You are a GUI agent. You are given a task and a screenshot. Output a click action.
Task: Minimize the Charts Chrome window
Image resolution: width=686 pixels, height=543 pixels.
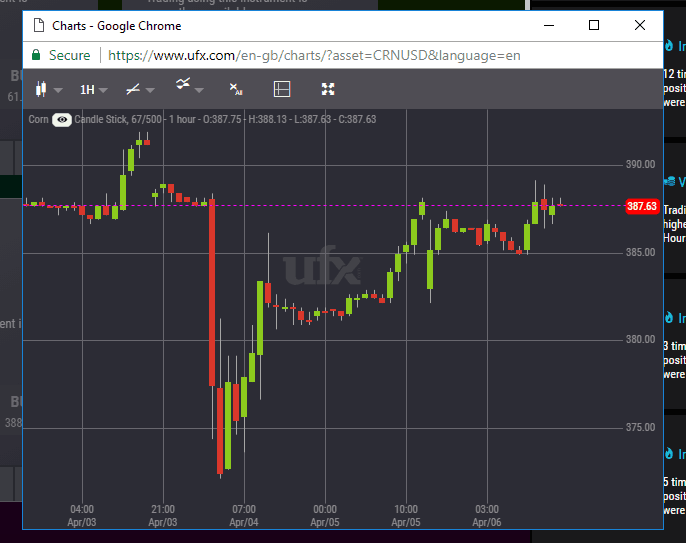(549, 25)
